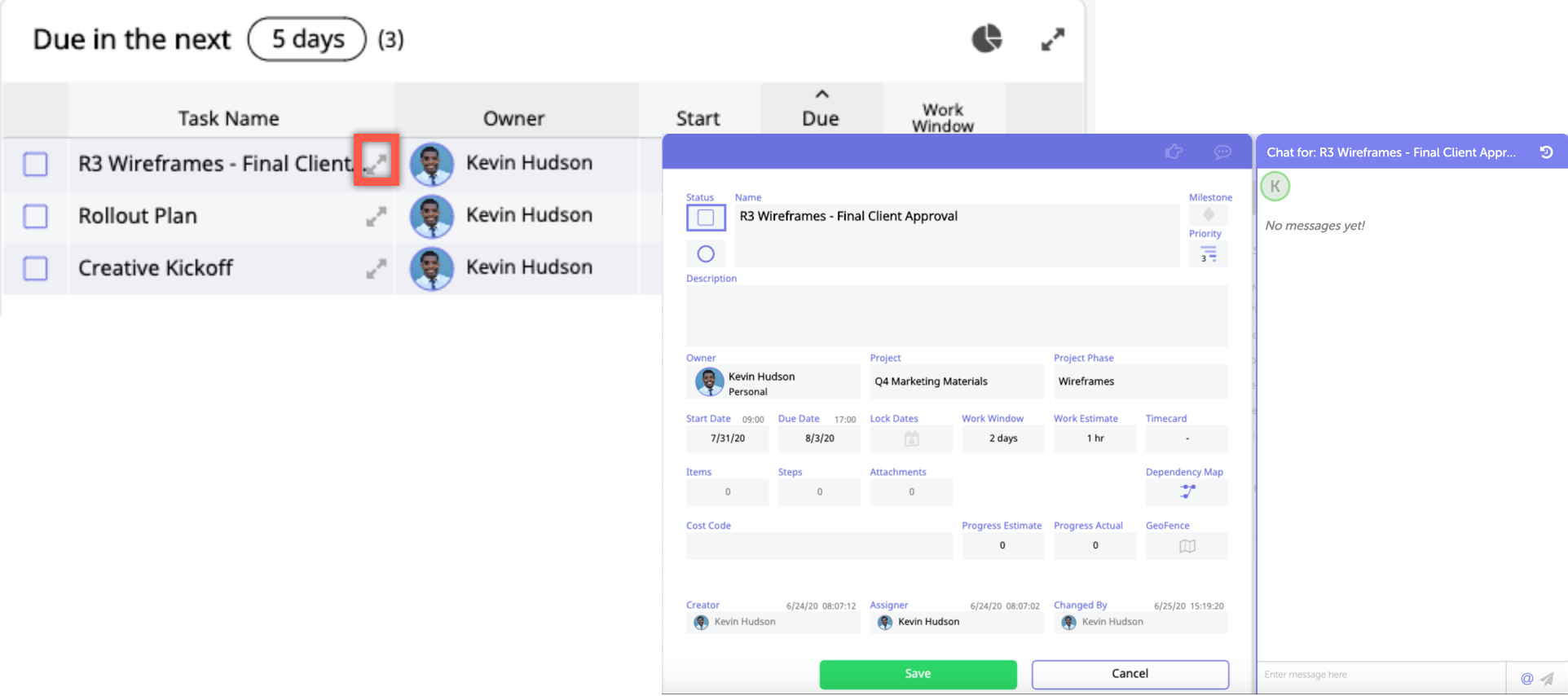Image resolution: width=1568 pixels, height=696 pixels.
Task: Open details for Rollout Plan task
Action: click(x=376, y=217)
